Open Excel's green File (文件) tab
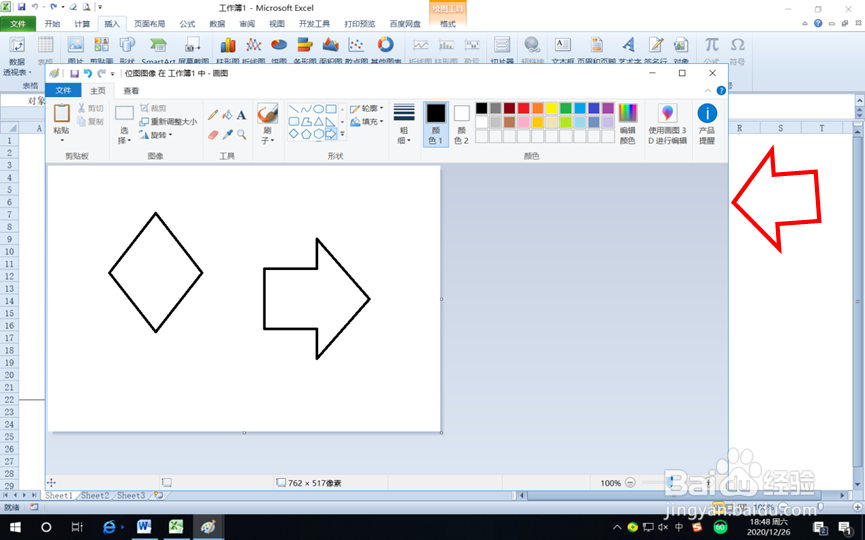Screen dimensions: 865x540 point(18,24)
